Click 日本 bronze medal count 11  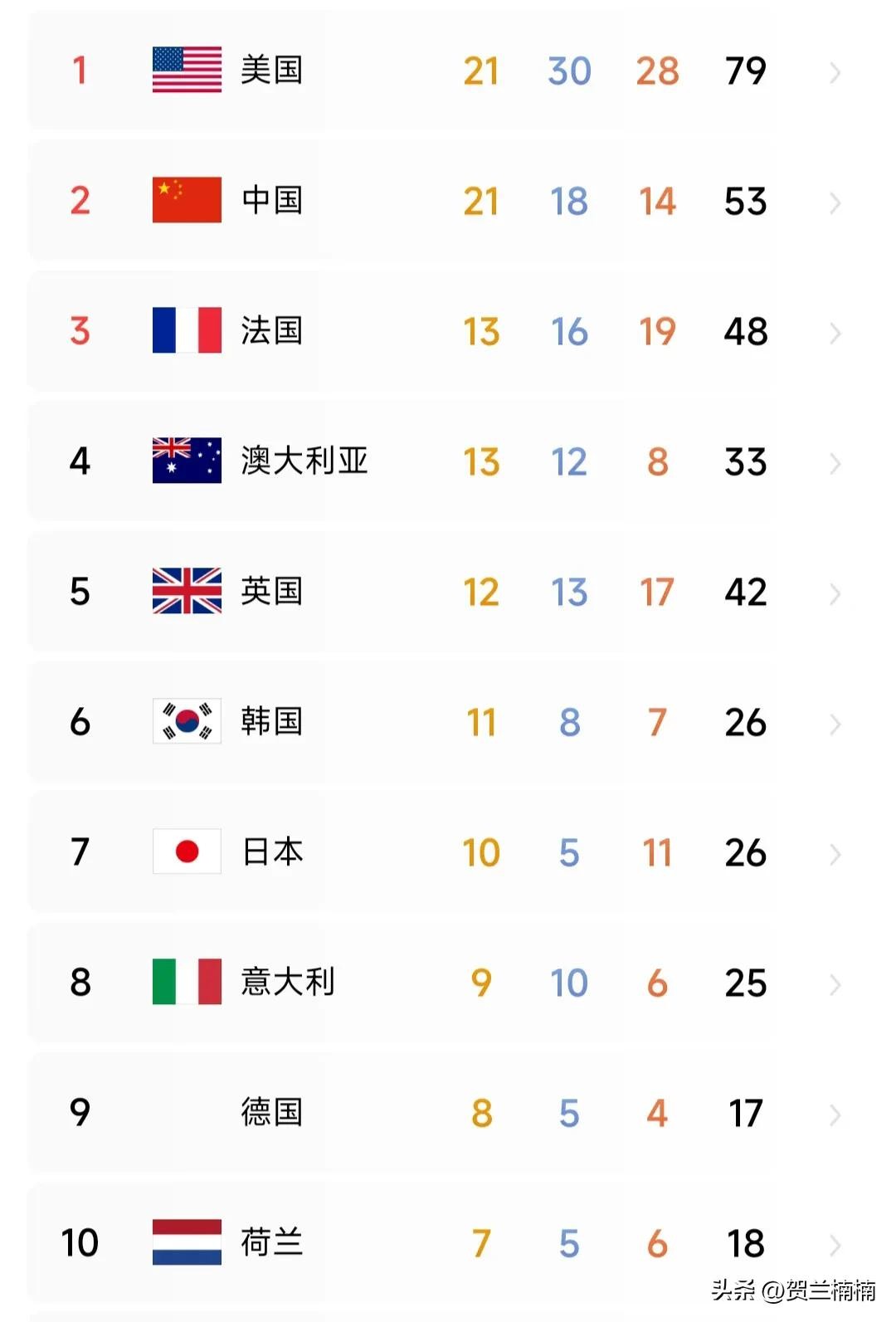(x=657, y=853)
